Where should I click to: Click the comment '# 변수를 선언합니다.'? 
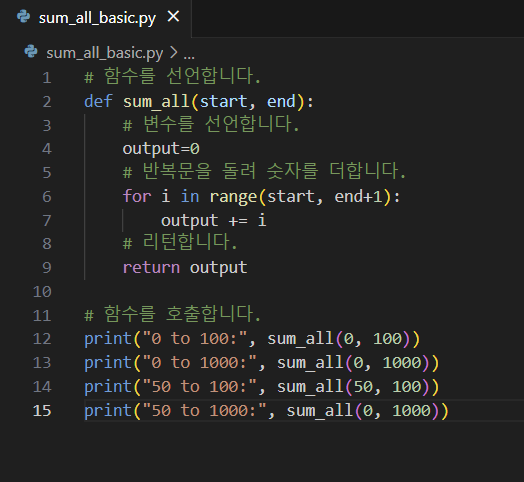click(211, 124)
